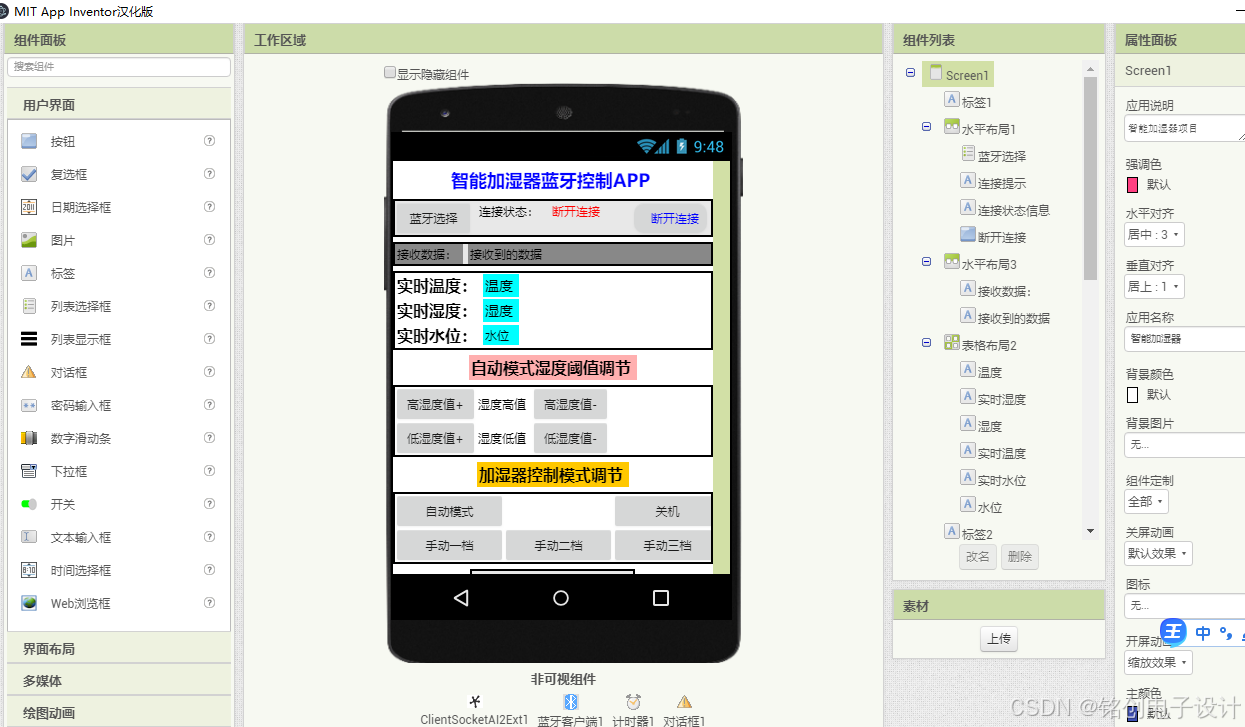
Task: Select the 蓝牙客户端1 Bluetooth icon
Action: [x=571, y=701]
